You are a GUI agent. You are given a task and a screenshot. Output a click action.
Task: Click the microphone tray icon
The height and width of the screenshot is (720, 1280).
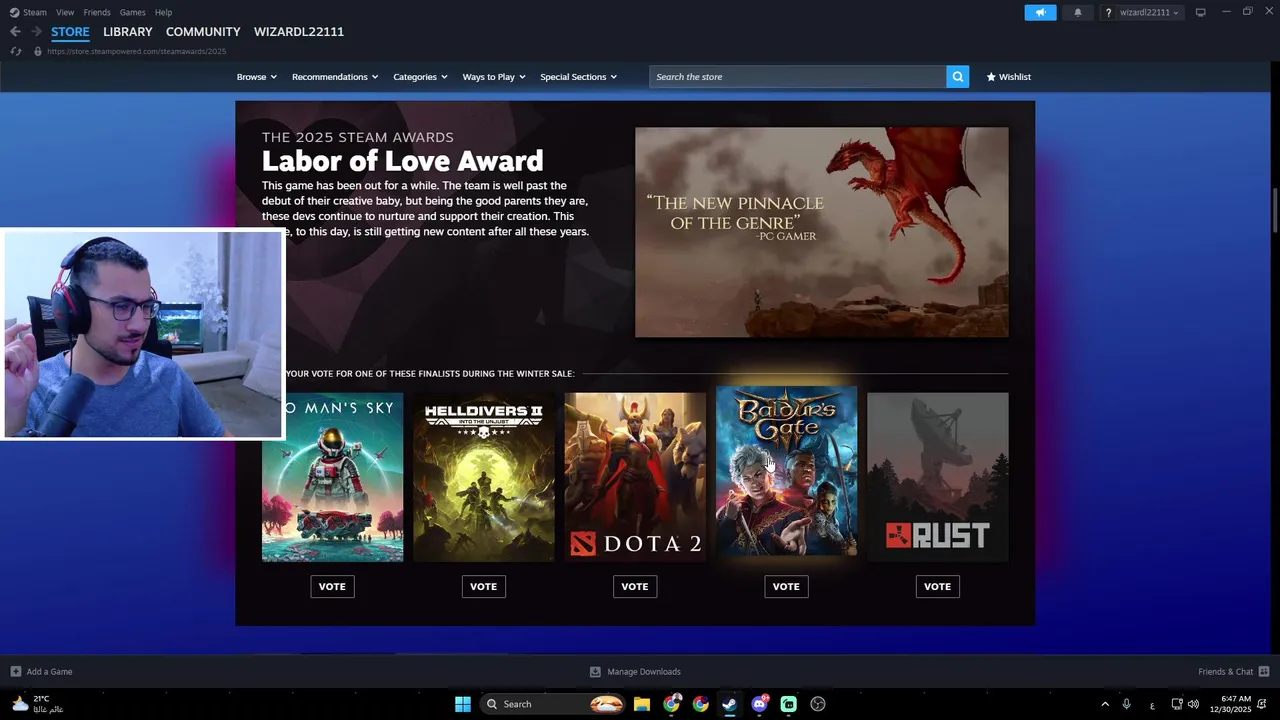point(1127,704)
